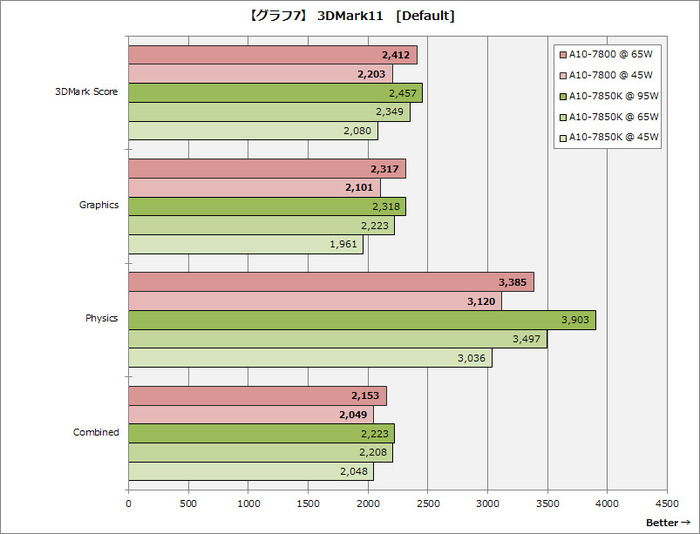This screenshot has height=534, width=700.
Task: Click the Graphics category label
Action: coord(99,205)
